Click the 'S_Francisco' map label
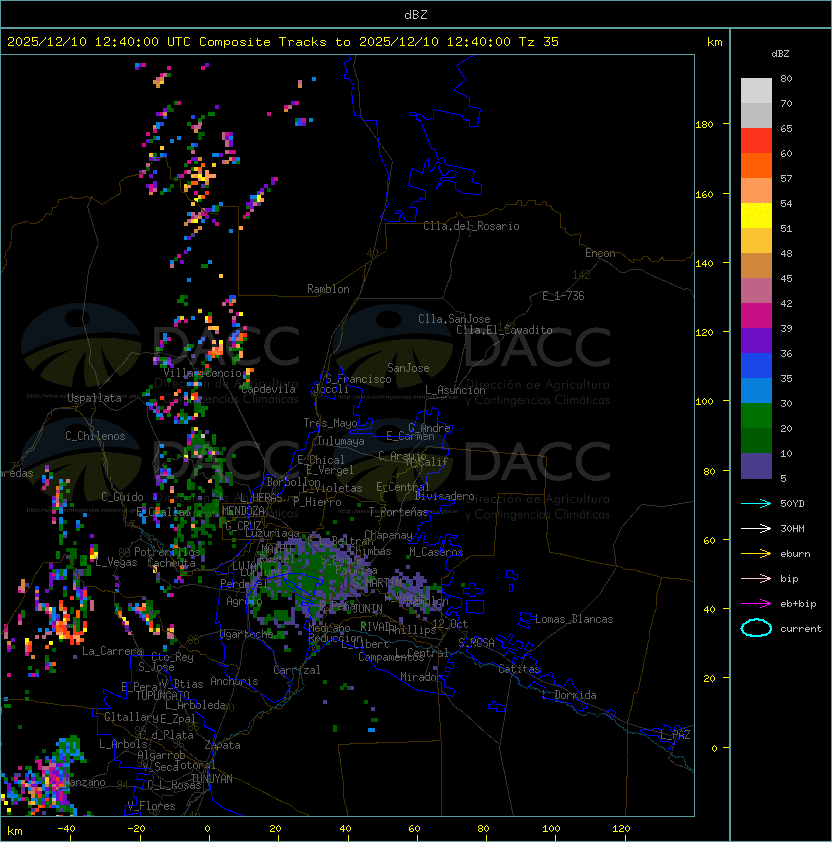This screenshot has height=842, width=832. pos(358,379)
